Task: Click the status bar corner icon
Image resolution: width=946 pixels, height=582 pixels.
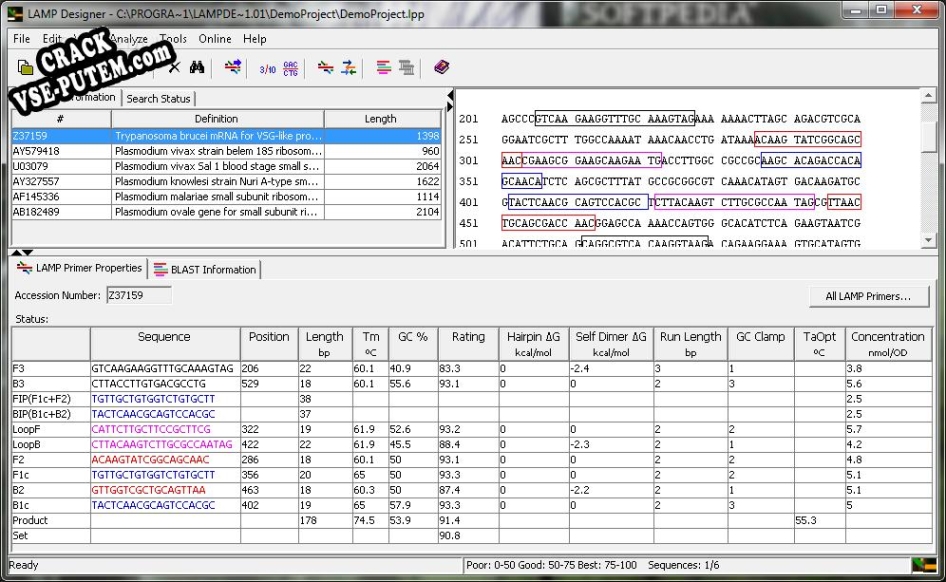Action: click(924, 565)
